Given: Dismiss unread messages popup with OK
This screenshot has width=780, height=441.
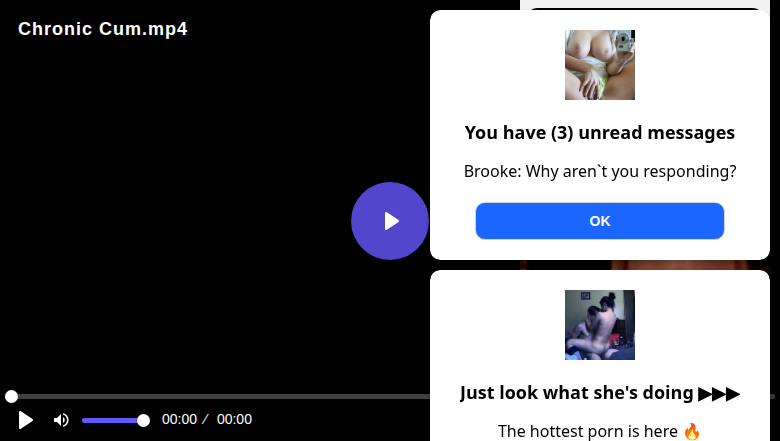Looking at the screenshot, I should (x=599, y=221).
